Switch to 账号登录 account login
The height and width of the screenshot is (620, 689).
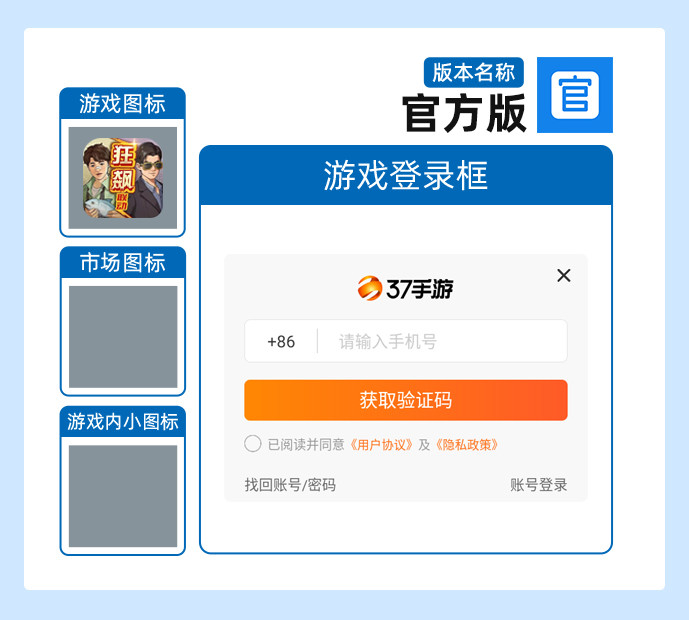538,485
